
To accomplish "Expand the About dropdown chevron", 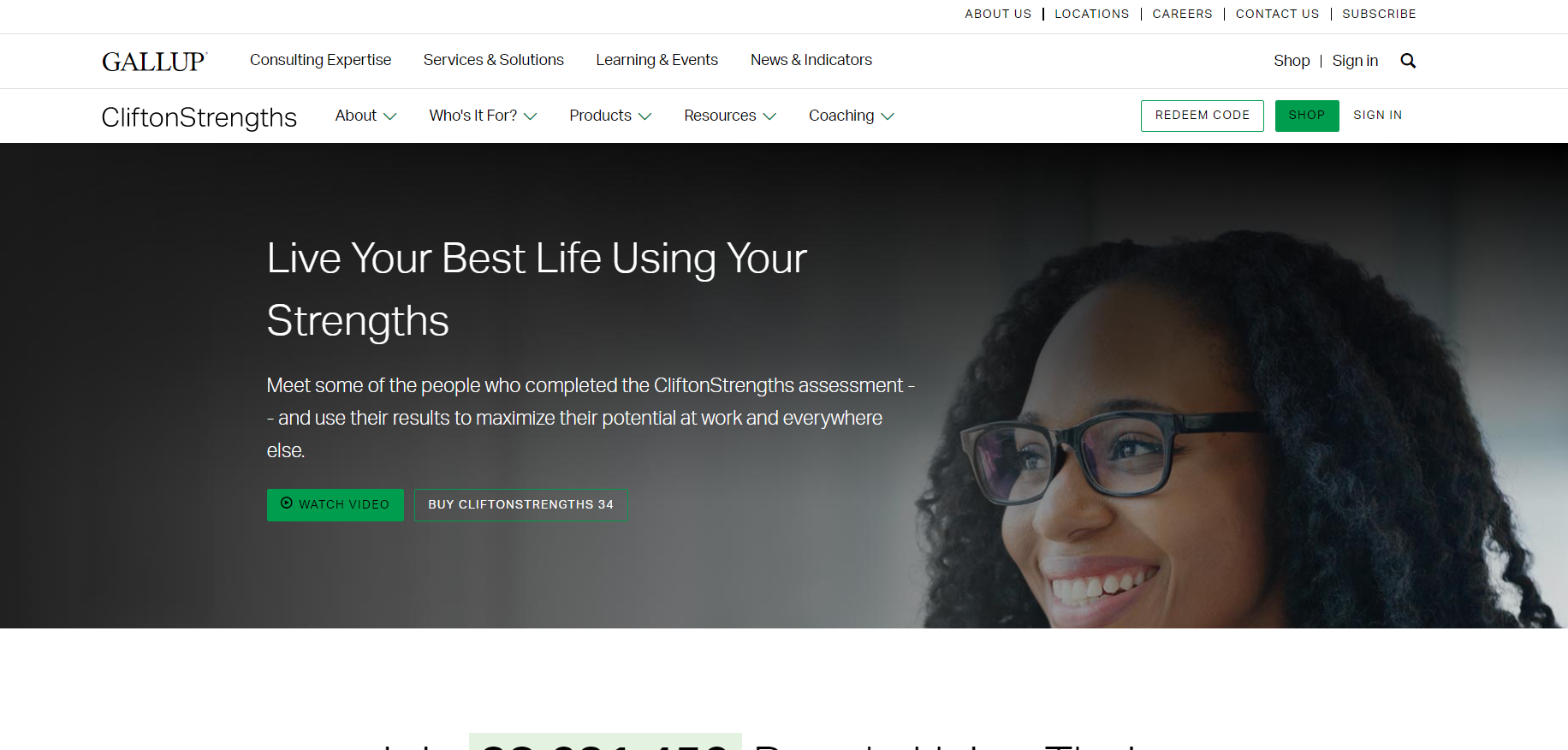I will point(390,116).
